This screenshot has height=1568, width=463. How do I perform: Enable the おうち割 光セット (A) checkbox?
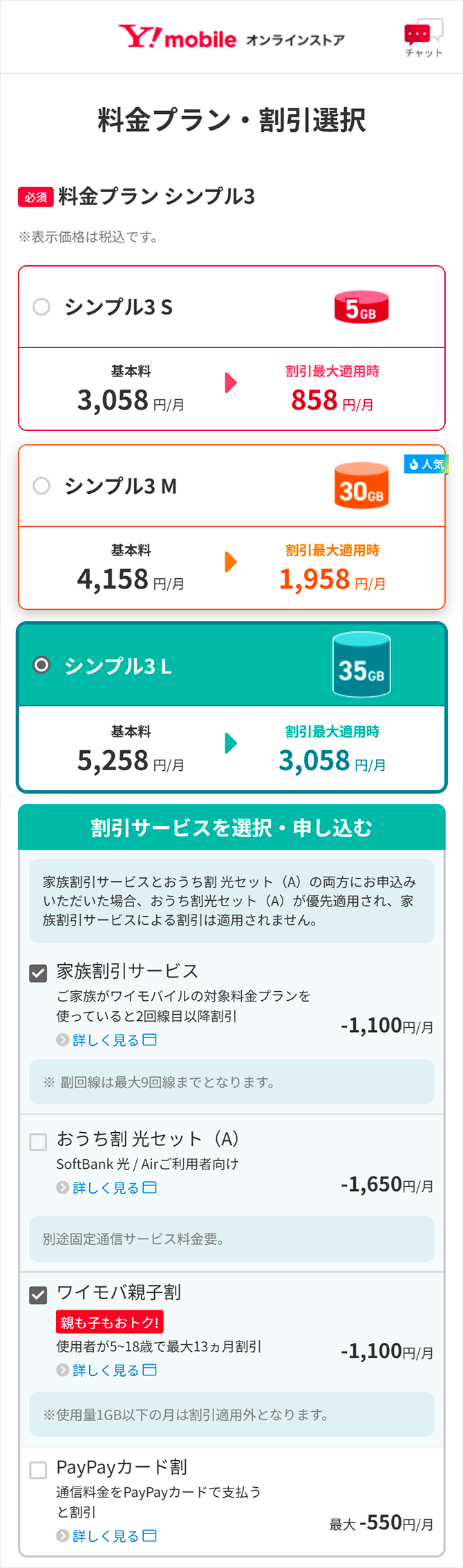click(38, 1142)
